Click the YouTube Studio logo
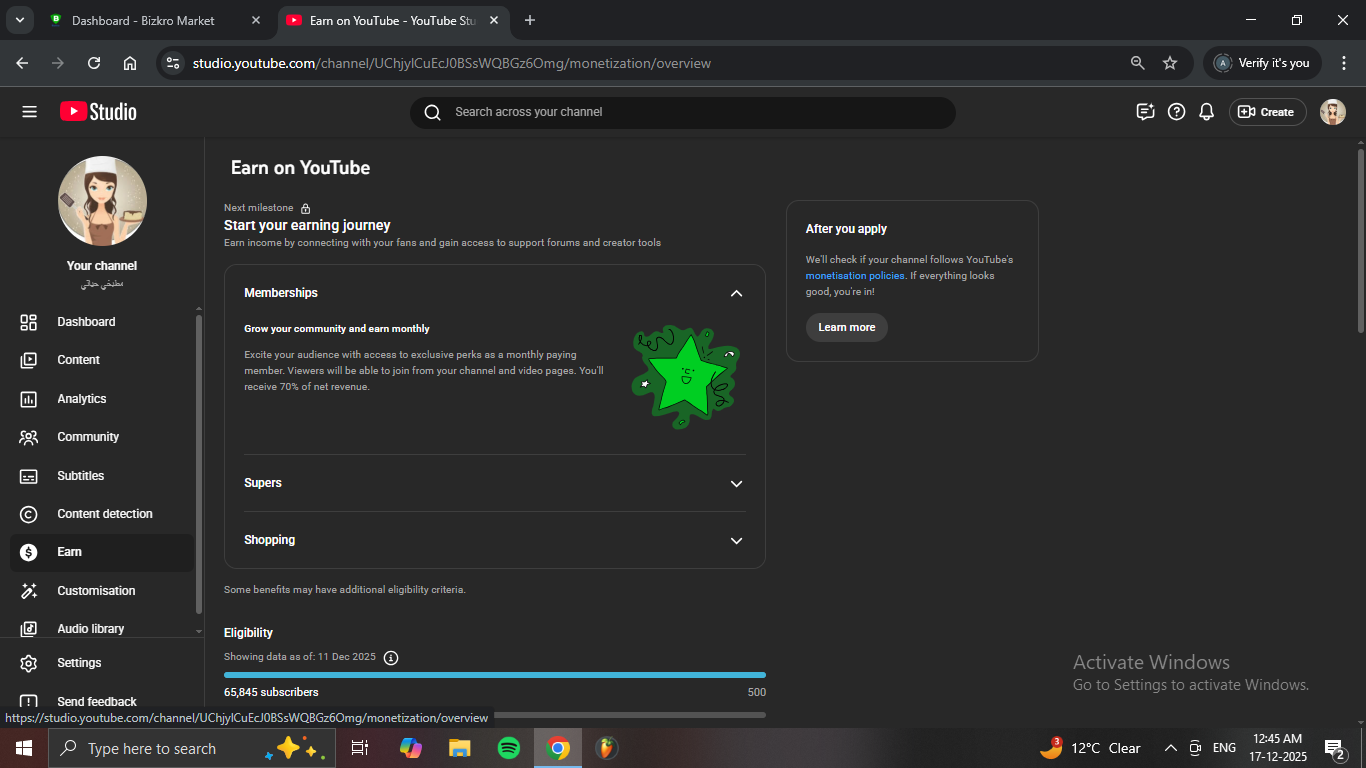The image size is (1366, 768). (x=98, y=112)
